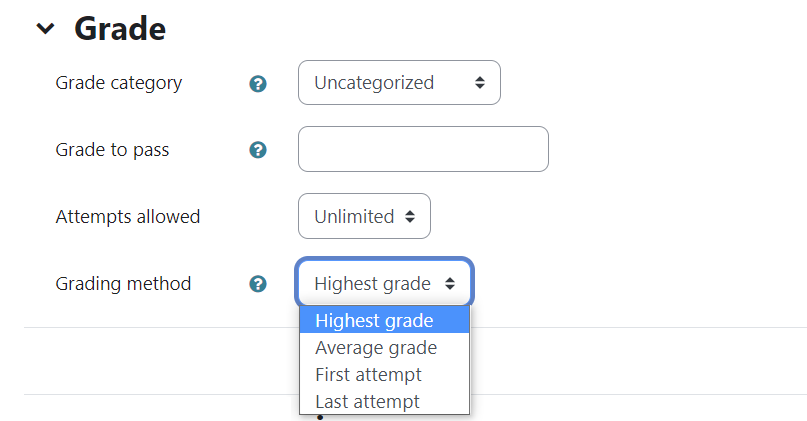Open the Unlimited attempts allowed dropdown
The image size is (807, 421).
pyautogui.click(x=364, y=216)
